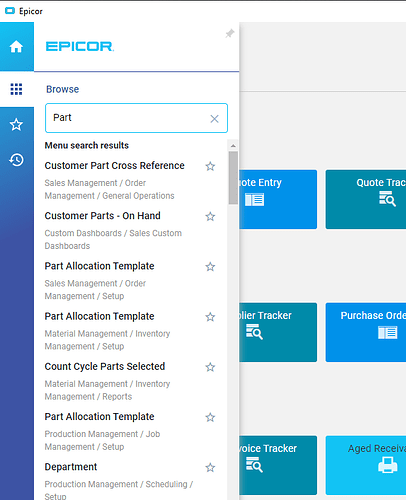Open Count Cycle Parts Selected report

click(x=105, y=366)
